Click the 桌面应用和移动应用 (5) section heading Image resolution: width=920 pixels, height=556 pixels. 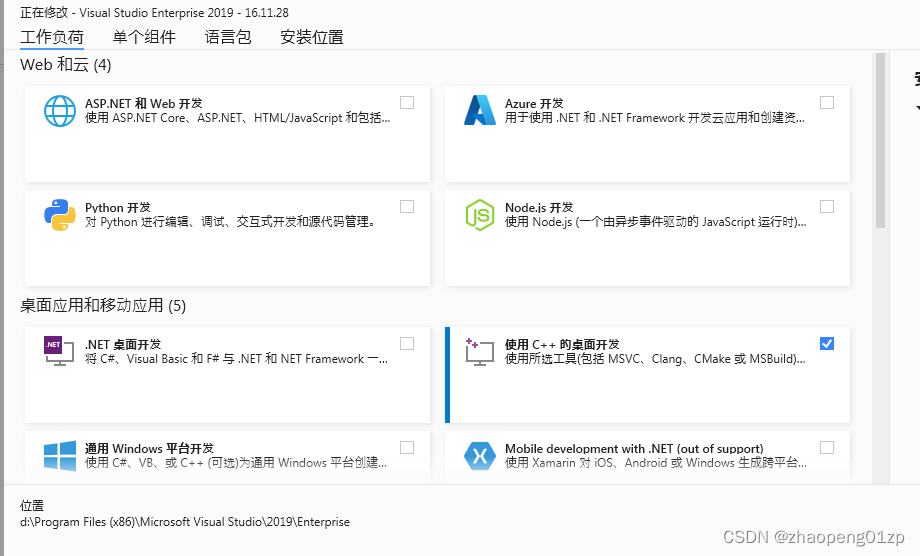point(103,306)
